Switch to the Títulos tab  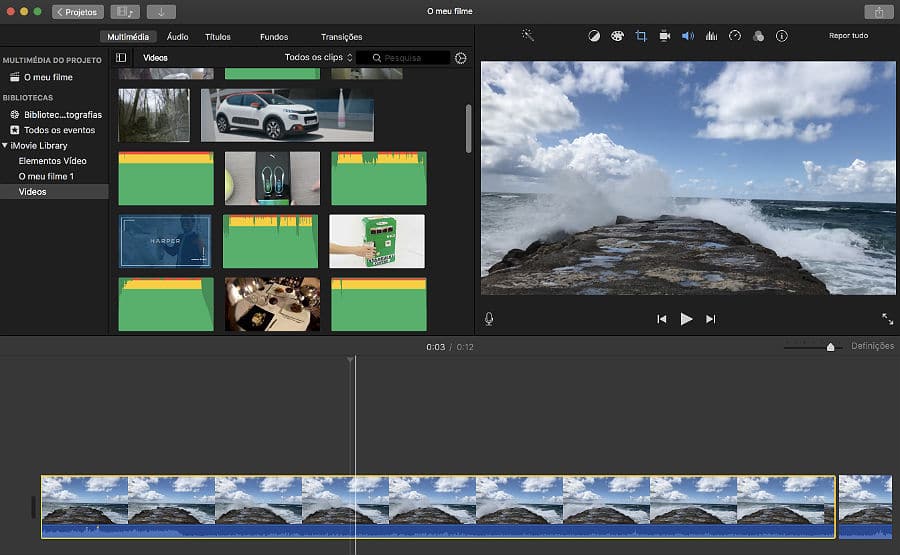pos(217,37)
